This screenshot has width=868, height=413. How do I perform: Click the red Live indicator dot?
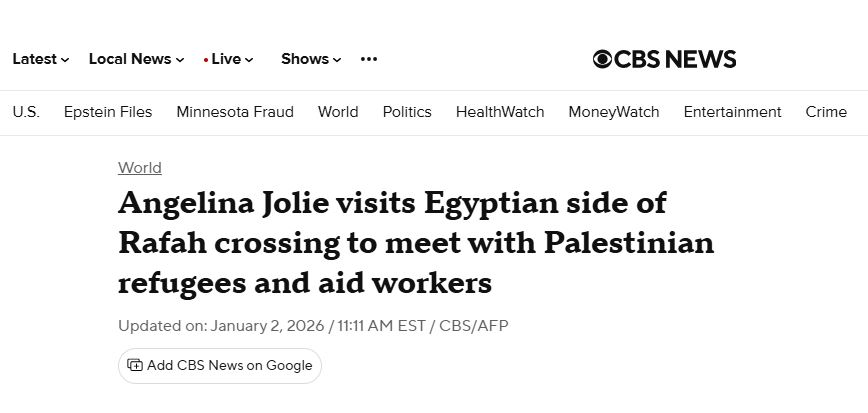tap(205, 60)
